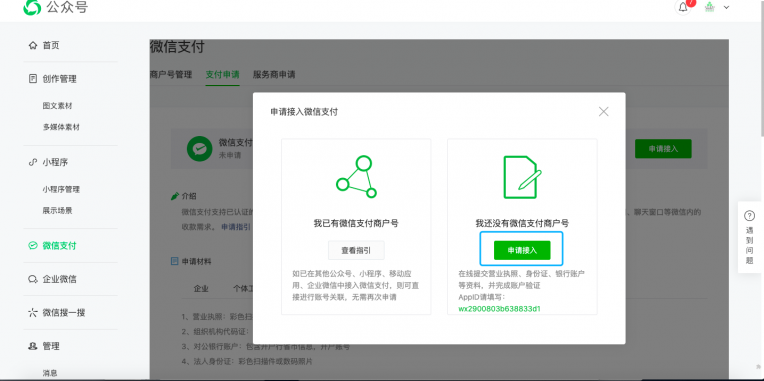Open 小程序管理 sidebar item
The width and height of the screenshot is (764, 381).
[61, 190]
